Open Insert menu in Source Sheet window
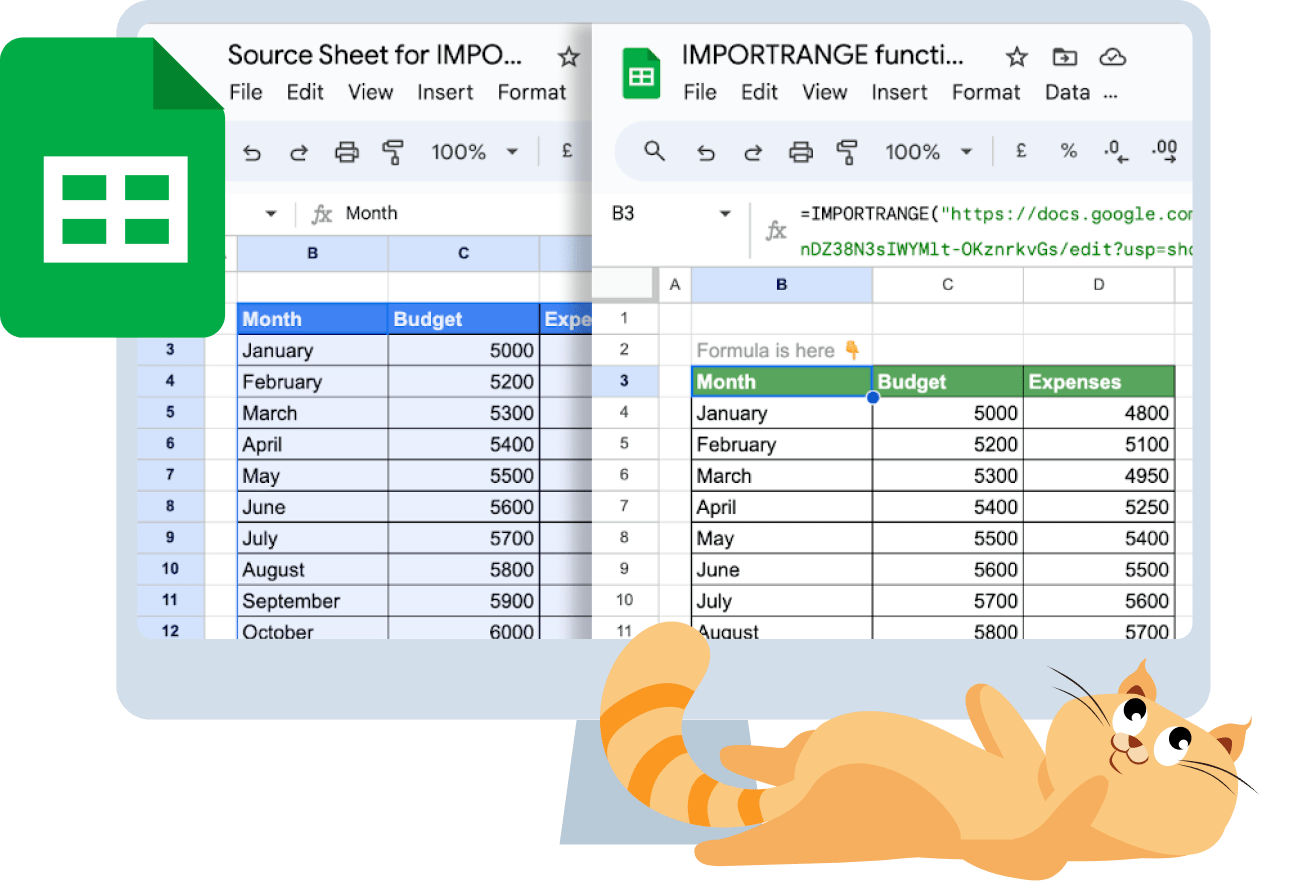Viewport: 1291px width, 893px height. pos(445,92)
